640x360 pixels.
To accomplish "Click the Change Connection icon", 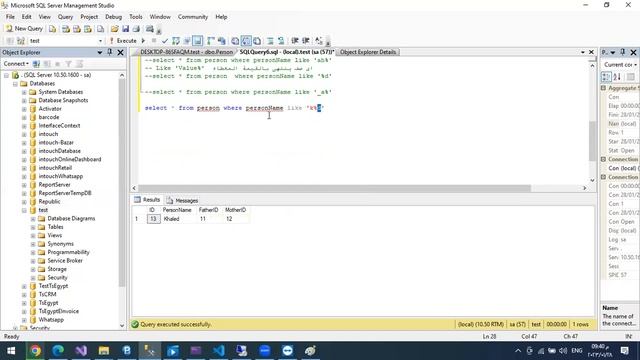I will [x=21, y=41].
